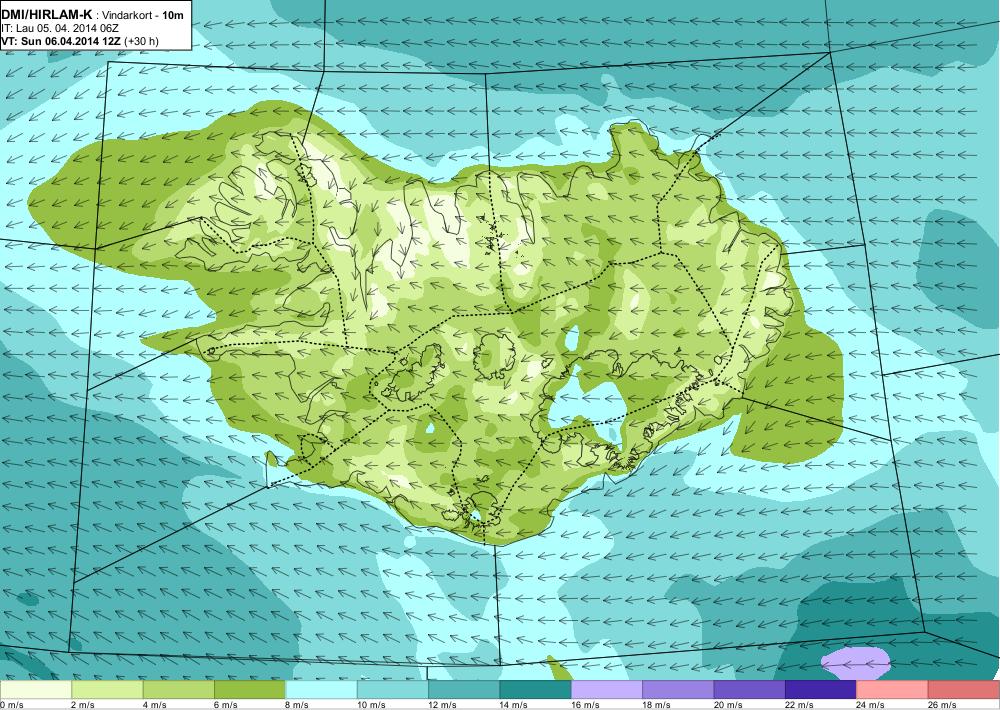This screenshot has width=1000, height=710.
Task: Click the 'Vindarkort - 10m' label
Action: click(x=141, y=15)
